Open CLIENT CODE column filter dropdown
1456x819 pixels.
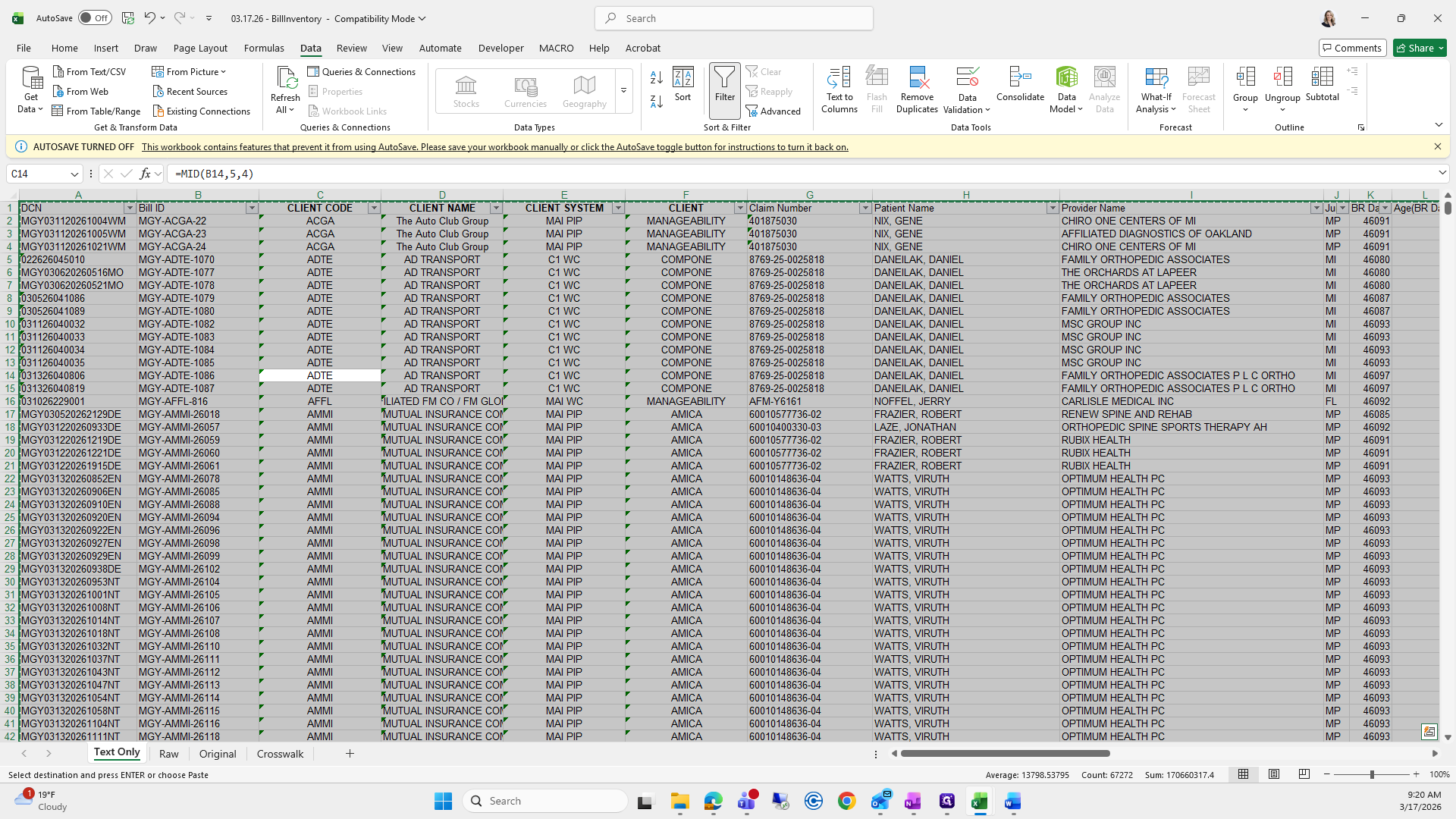click(x=373, y=208)
